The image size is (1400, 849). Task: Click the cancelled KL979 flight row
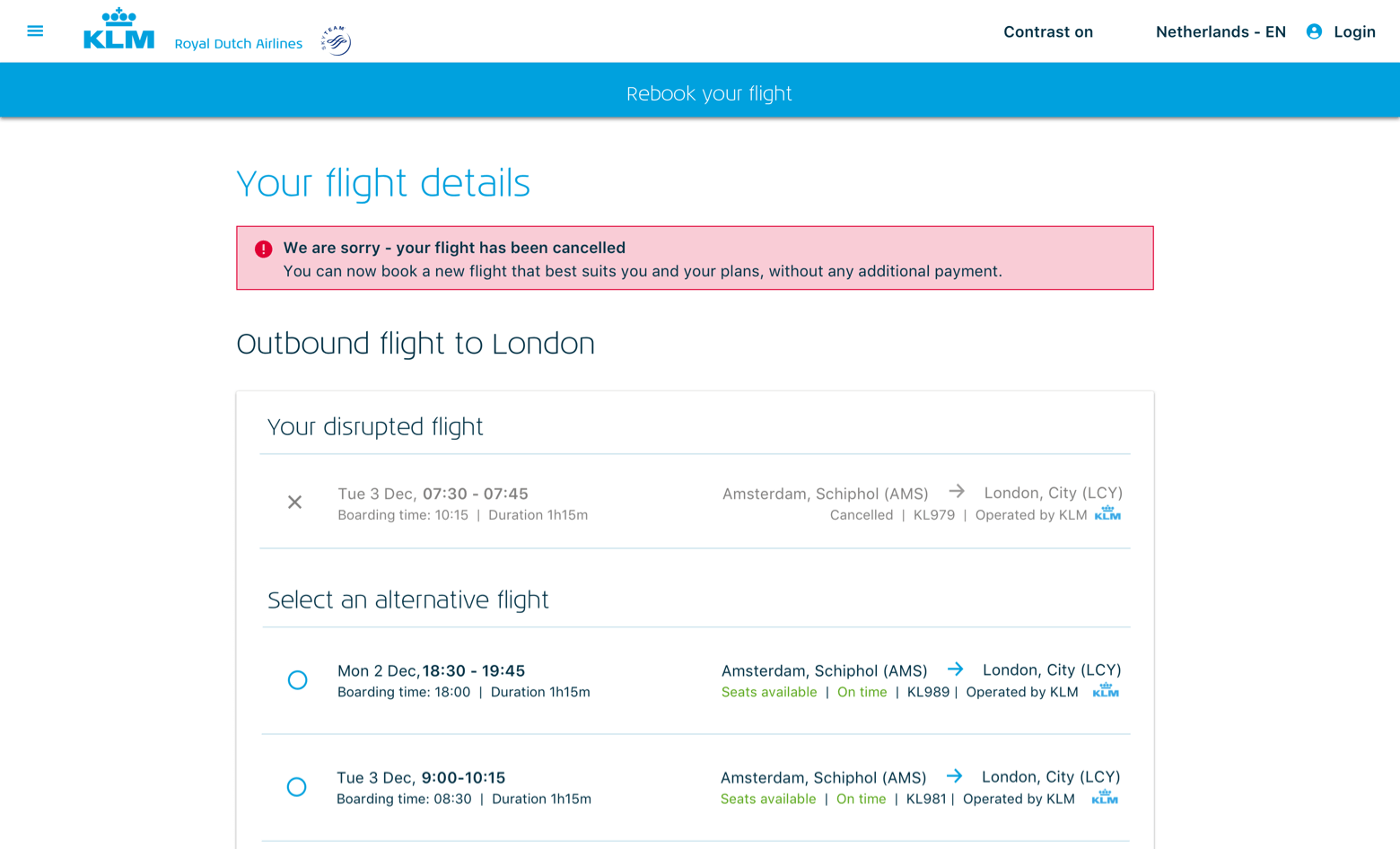click(695, 503)
